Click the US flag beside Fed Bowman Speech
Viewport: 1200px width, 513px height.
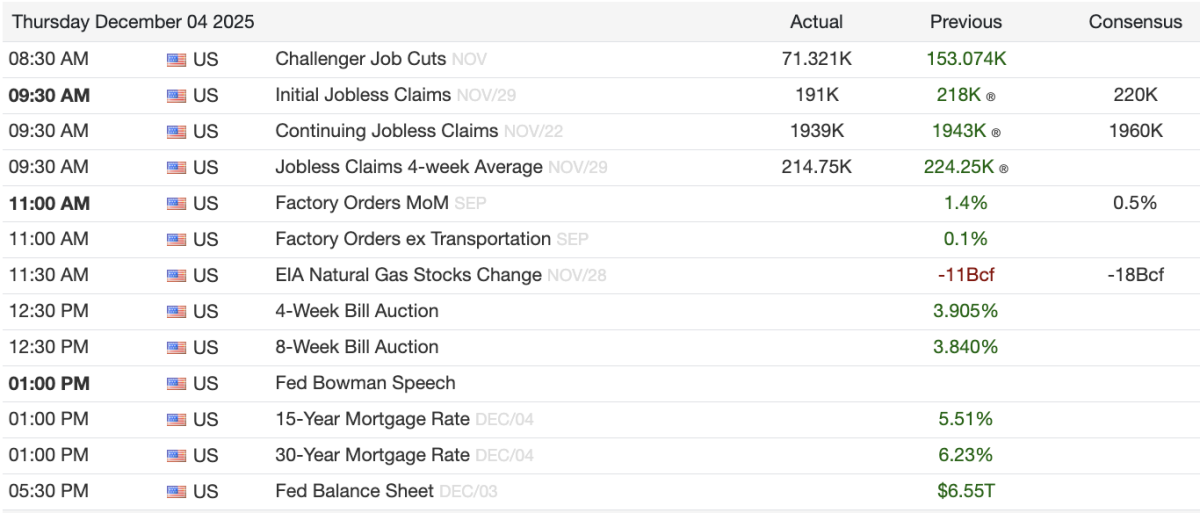(x=177, y=384)
